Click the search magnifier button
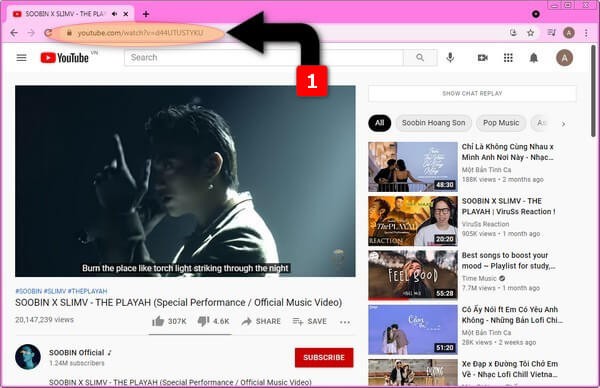The height and width of the screenshot is (388, 600). coord(420,57)
